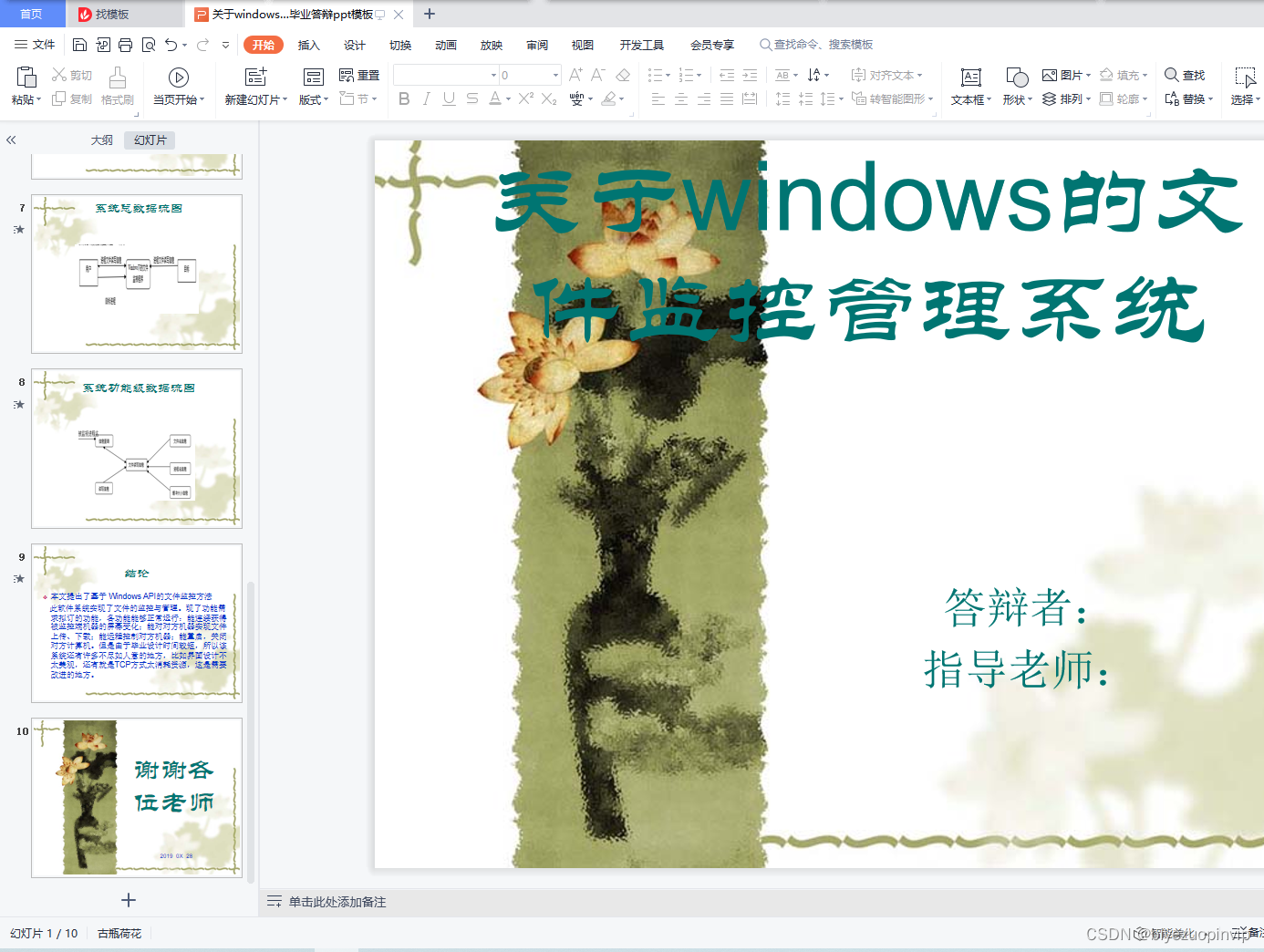1264x952 pixels.
Task: Click the Copy (复制) button
Action: (x=72, y=98)
